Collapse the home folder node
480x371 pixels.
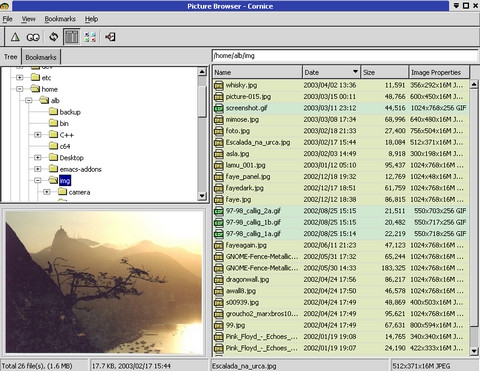coord(19,89)
